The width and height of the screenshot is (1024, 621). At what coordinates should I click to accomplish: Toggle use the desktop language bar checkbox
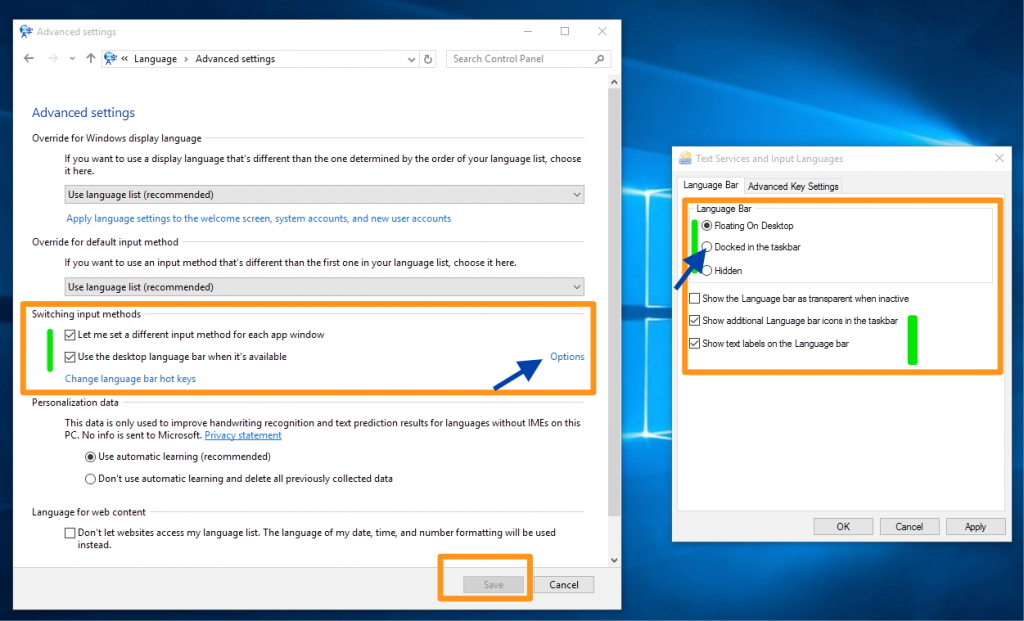[70, 357]
